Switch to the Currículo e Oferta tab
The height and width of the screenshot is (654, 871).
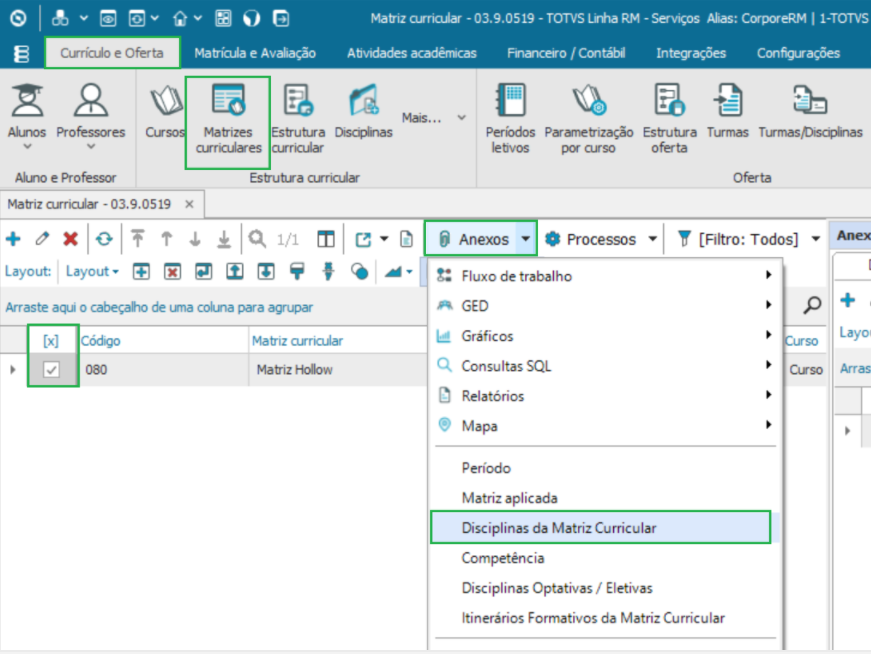[x=112, y=53]
